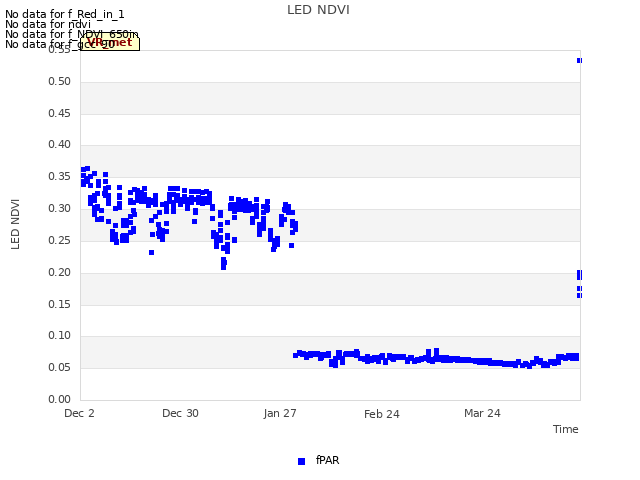640x480 pixels.
Task: Click the Dec 2 date tick label
Action: 79,413
